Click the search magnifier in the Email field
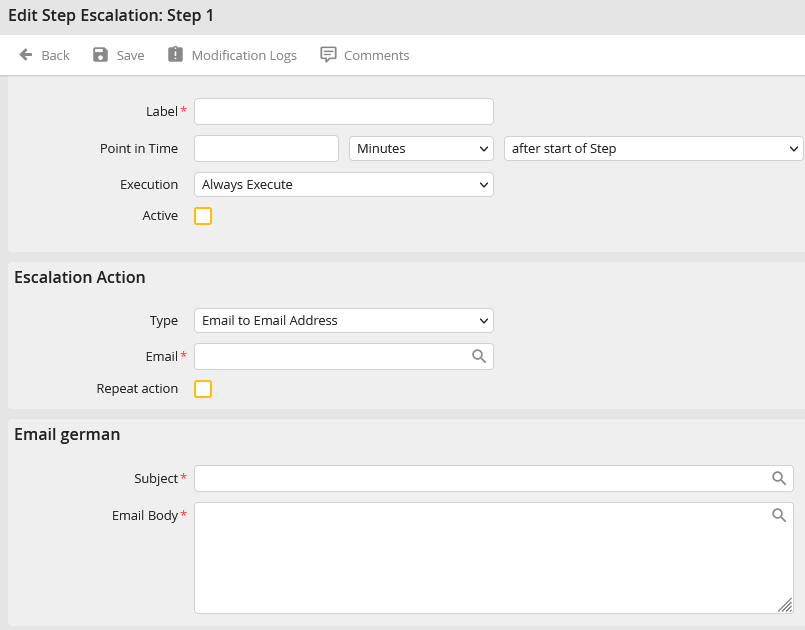 [x=478, y=356]
